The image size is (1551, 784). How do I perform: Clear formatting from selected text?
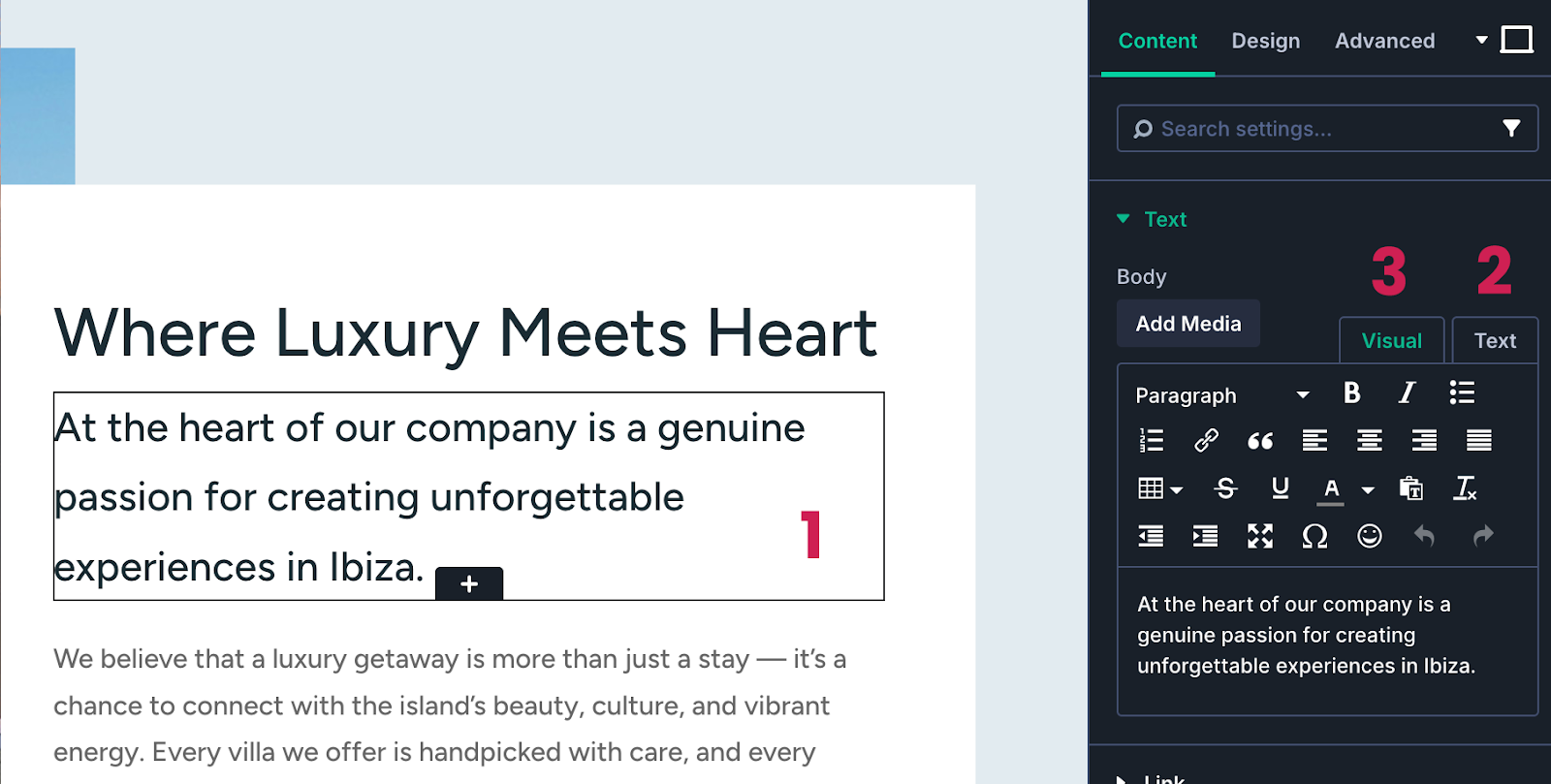tap(1463, 488)
